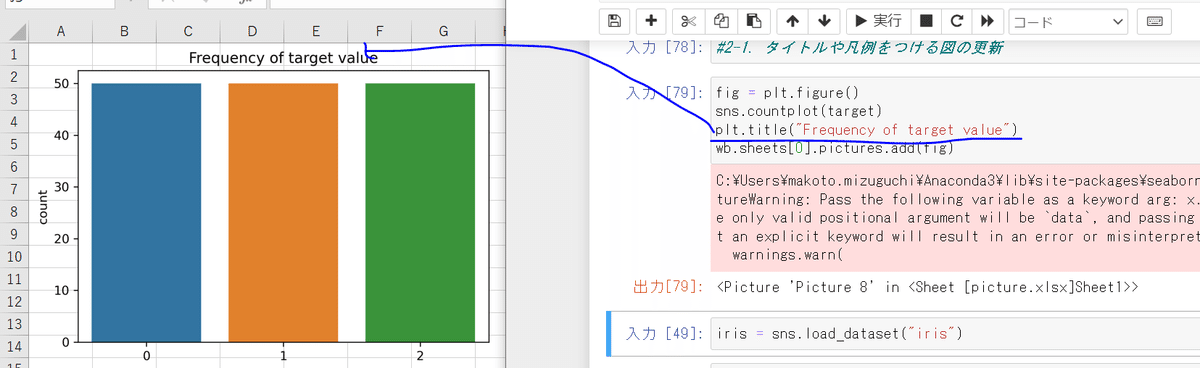Paste cell using the clipboard icon
1200x368 pixels.
(x=755, y=20)
